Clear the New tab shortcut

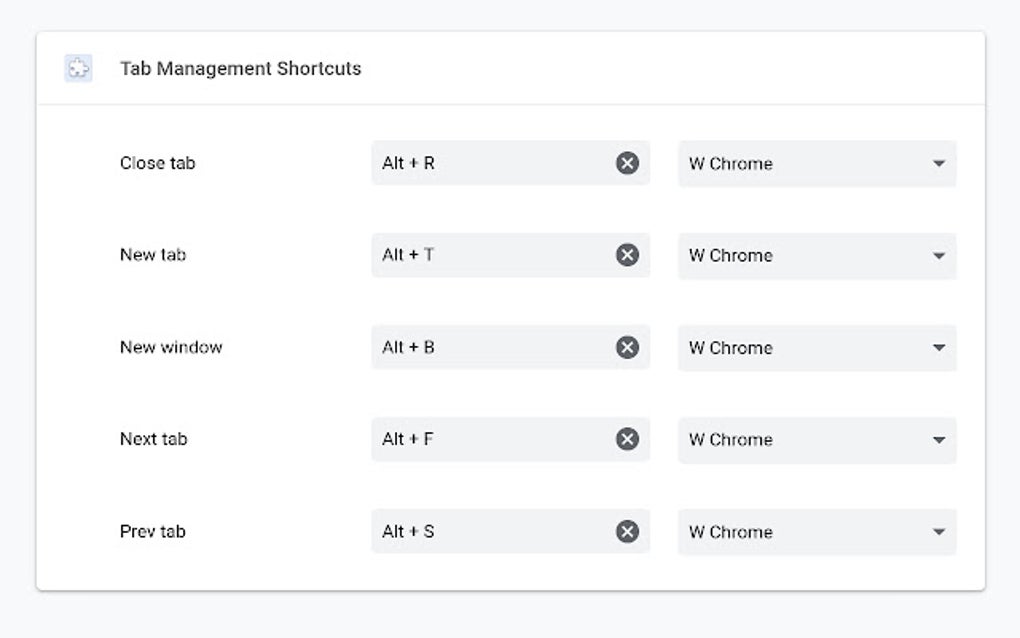pyautogui.click(x=627, y=255)
